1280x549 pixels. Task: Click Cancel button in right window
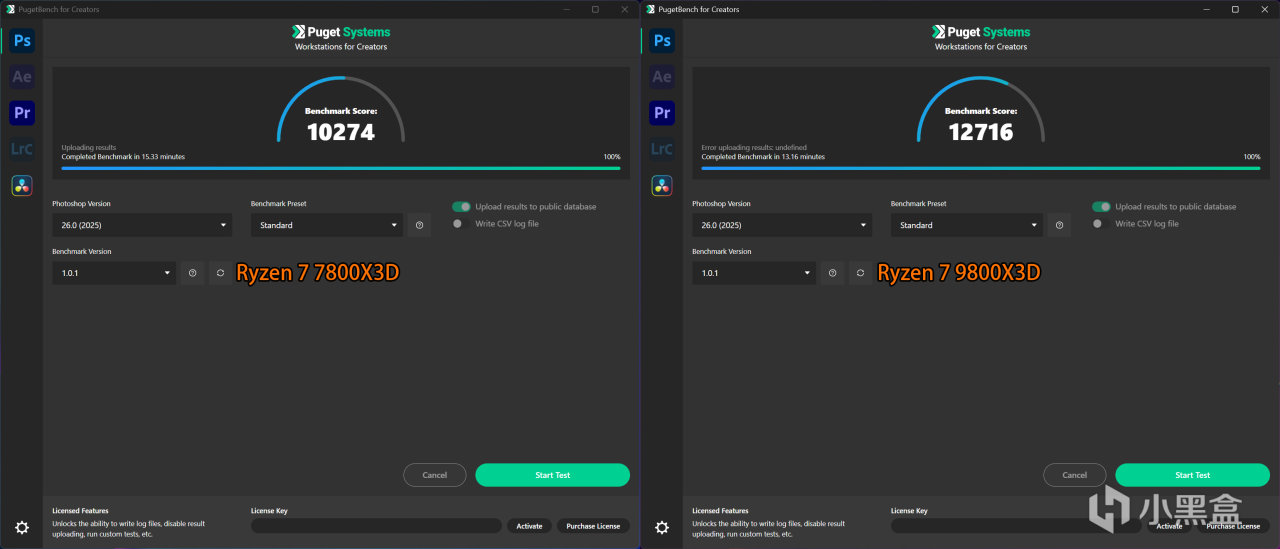click(x=1075, y=475)
